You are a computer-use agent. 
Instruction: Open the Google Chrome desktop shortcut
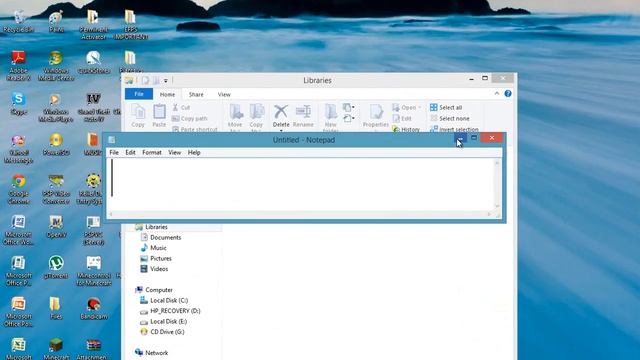pyautogui.click(x=18, y=189)
